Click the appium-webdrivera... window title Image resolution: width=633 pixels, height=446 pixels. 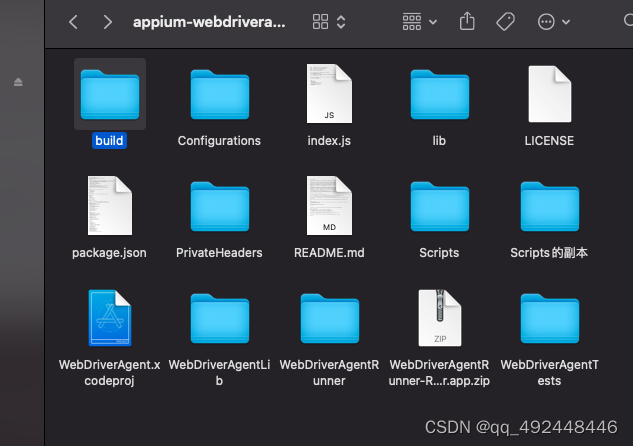tap(209, 22)
